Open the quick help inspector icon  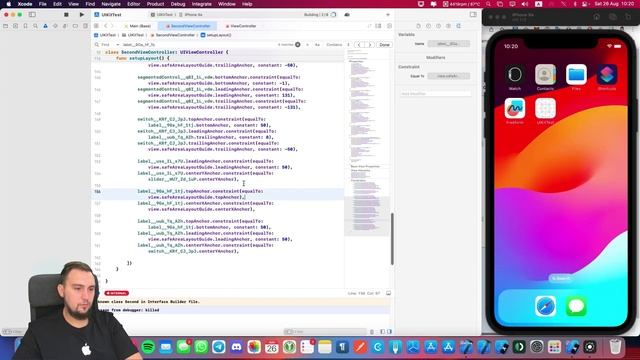(x=438, y=26)
